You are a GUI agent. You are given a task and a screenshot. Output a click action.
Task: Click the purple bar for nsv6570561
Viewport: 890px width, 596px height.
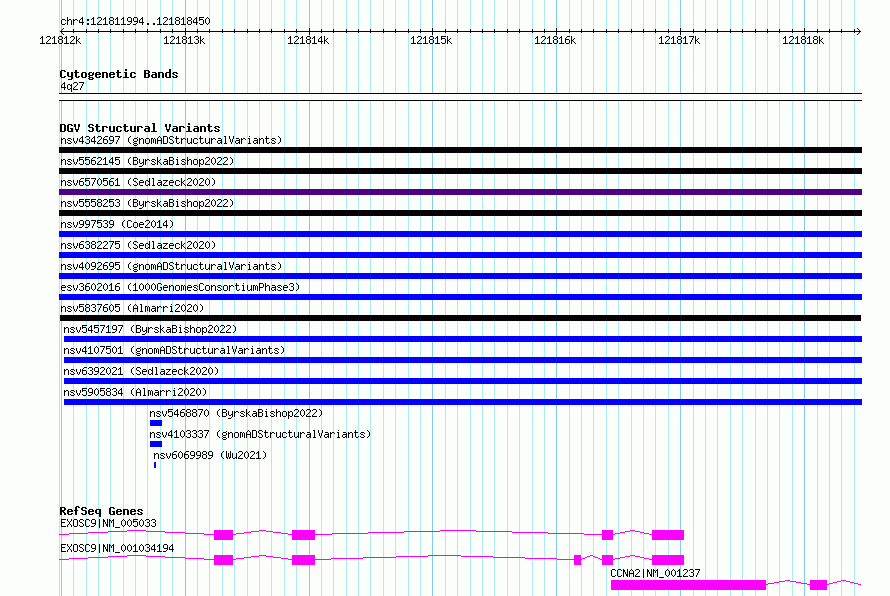coord(460,192)
